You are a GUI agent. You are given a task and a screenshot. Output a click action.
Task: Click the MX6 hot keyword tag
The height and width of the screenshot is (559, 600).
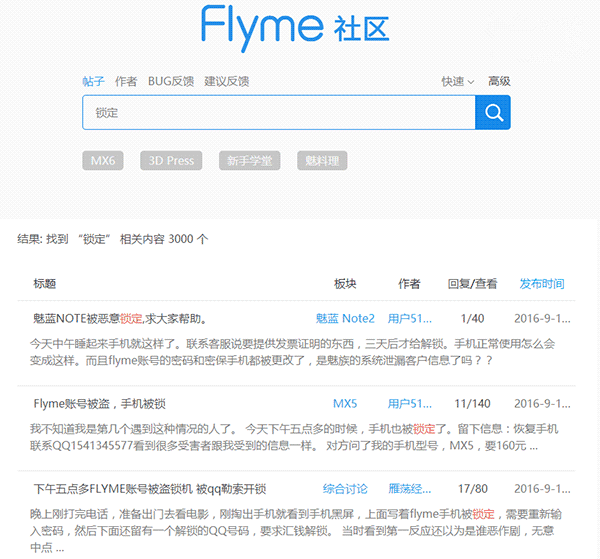click(x=103, y=160)
